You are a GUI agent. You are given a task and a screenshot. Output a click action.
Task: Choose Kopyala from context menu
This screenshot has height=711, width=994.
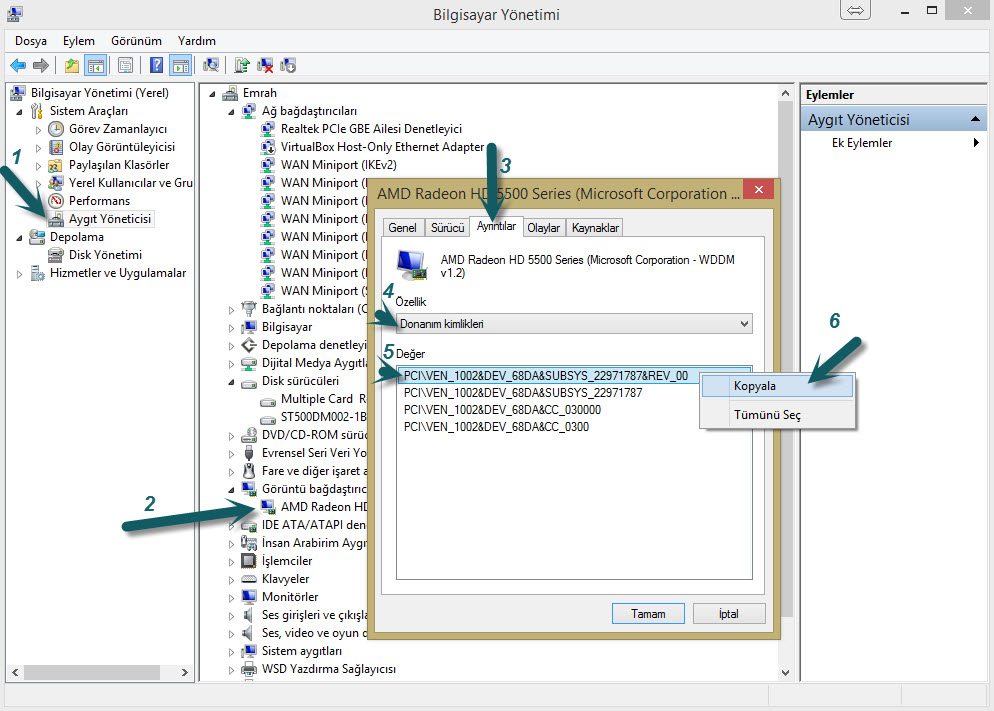(777, 386)
